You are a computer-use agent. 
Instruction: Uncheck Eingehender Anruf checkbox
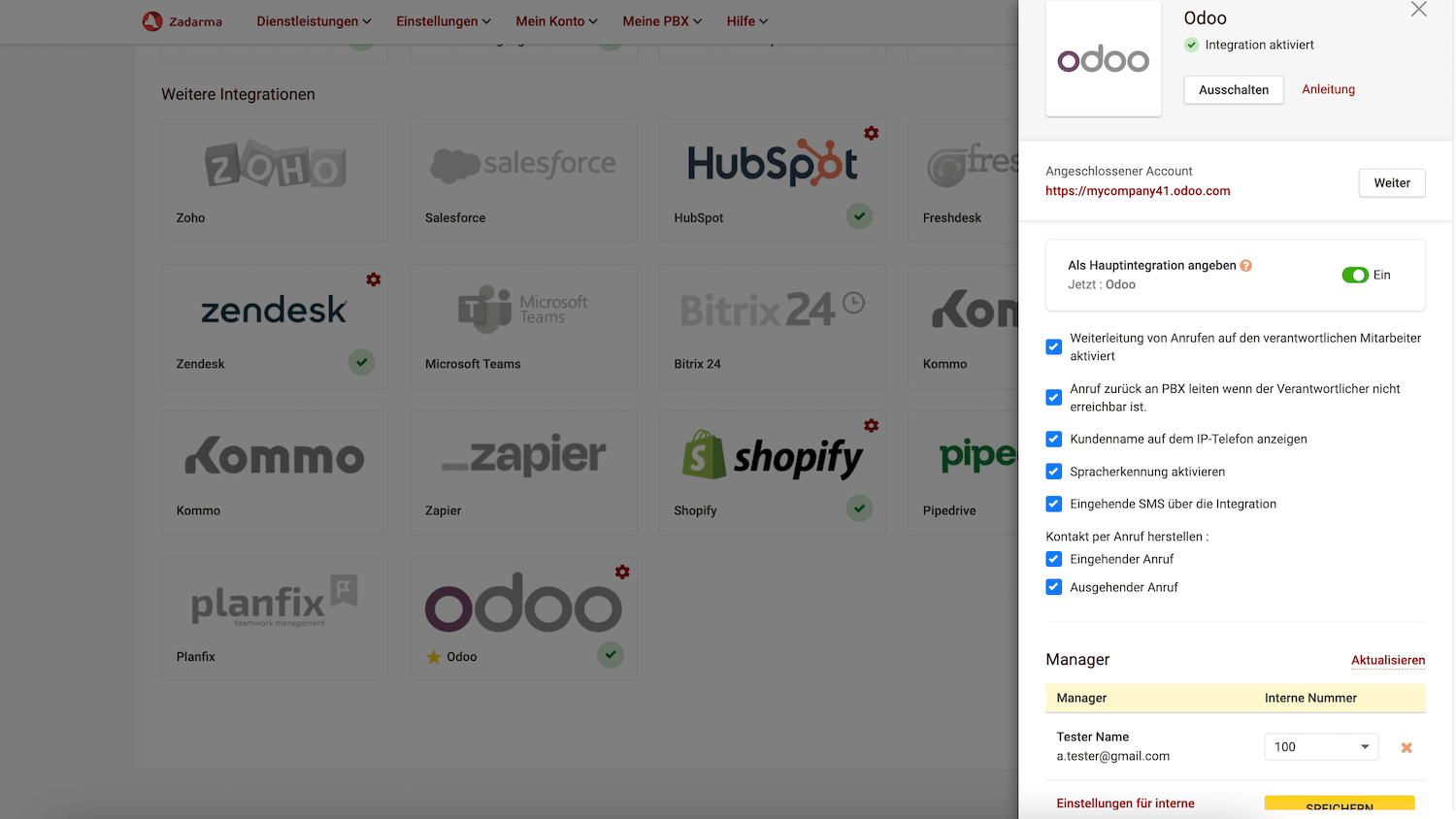pos(1053,559)
